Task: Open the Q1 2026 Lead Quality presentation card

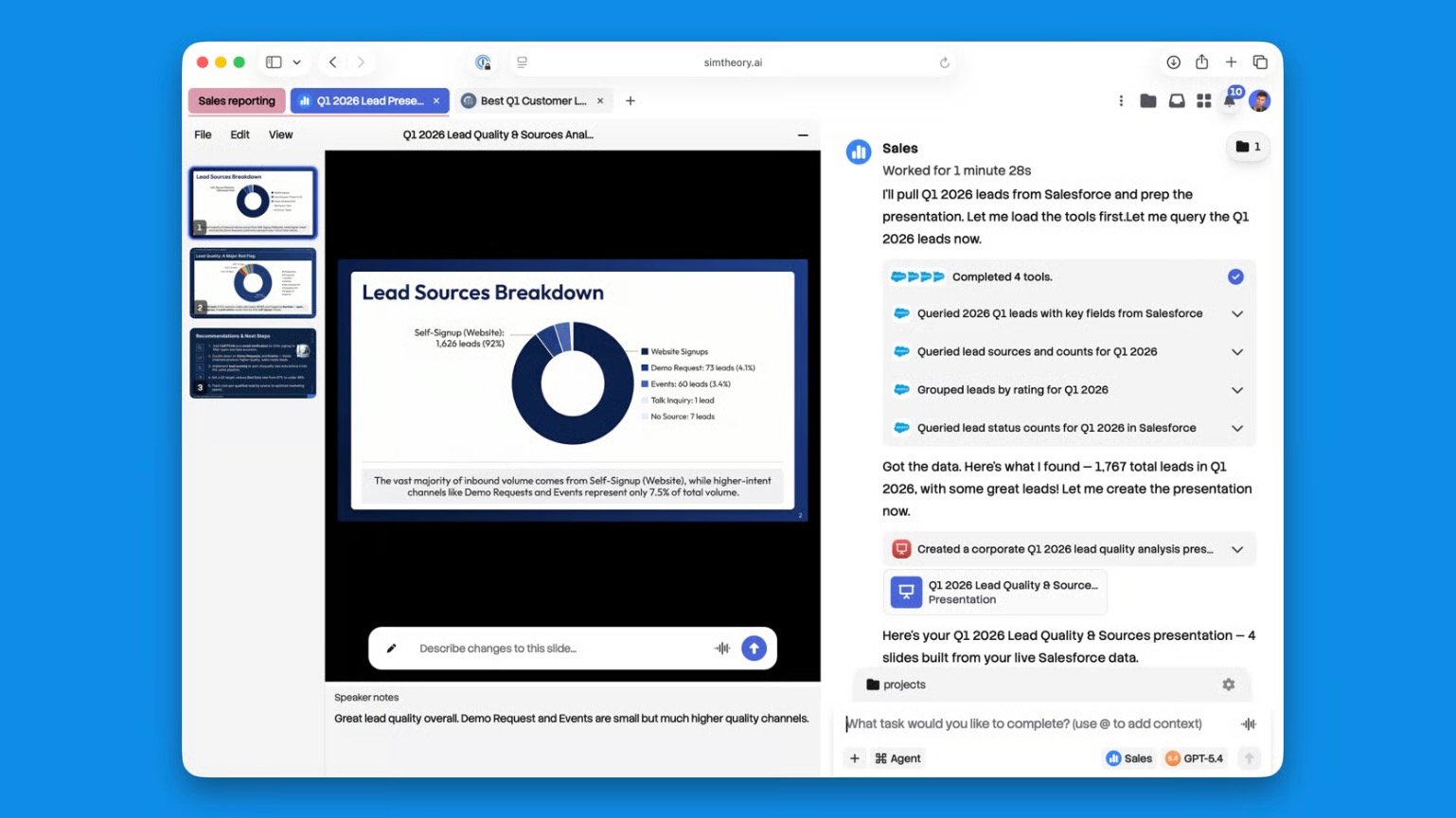Action: click(x=995, y=592)
